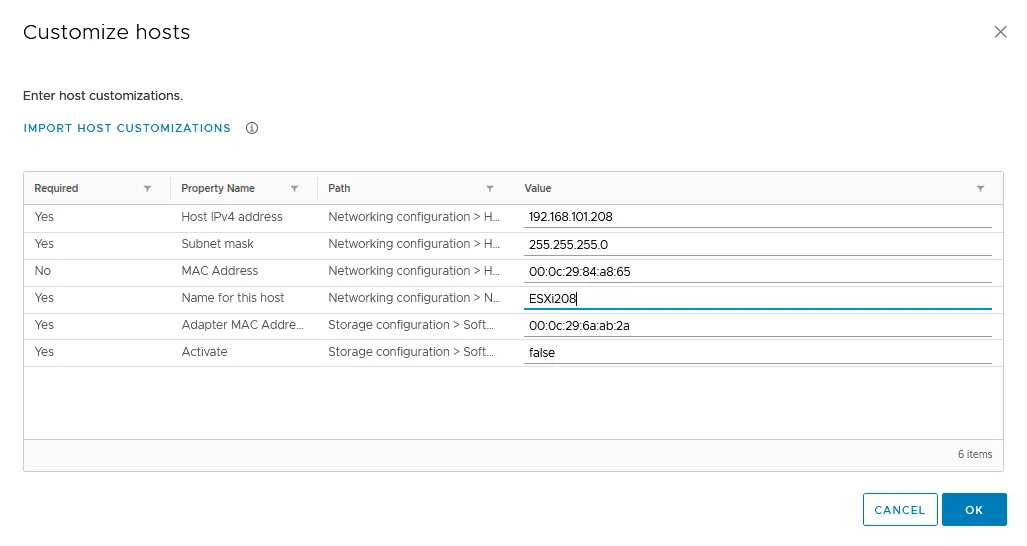The height and width of the screenshot is (546, 1027).
Task: Sort by the Value column header
Action: coord(538,188)
